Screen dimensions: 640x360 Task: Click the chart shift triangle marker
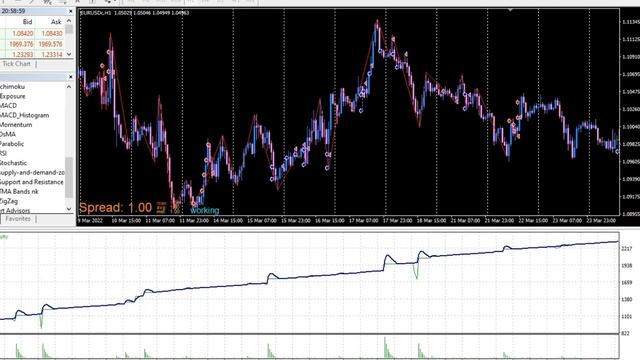click(510, 10)
